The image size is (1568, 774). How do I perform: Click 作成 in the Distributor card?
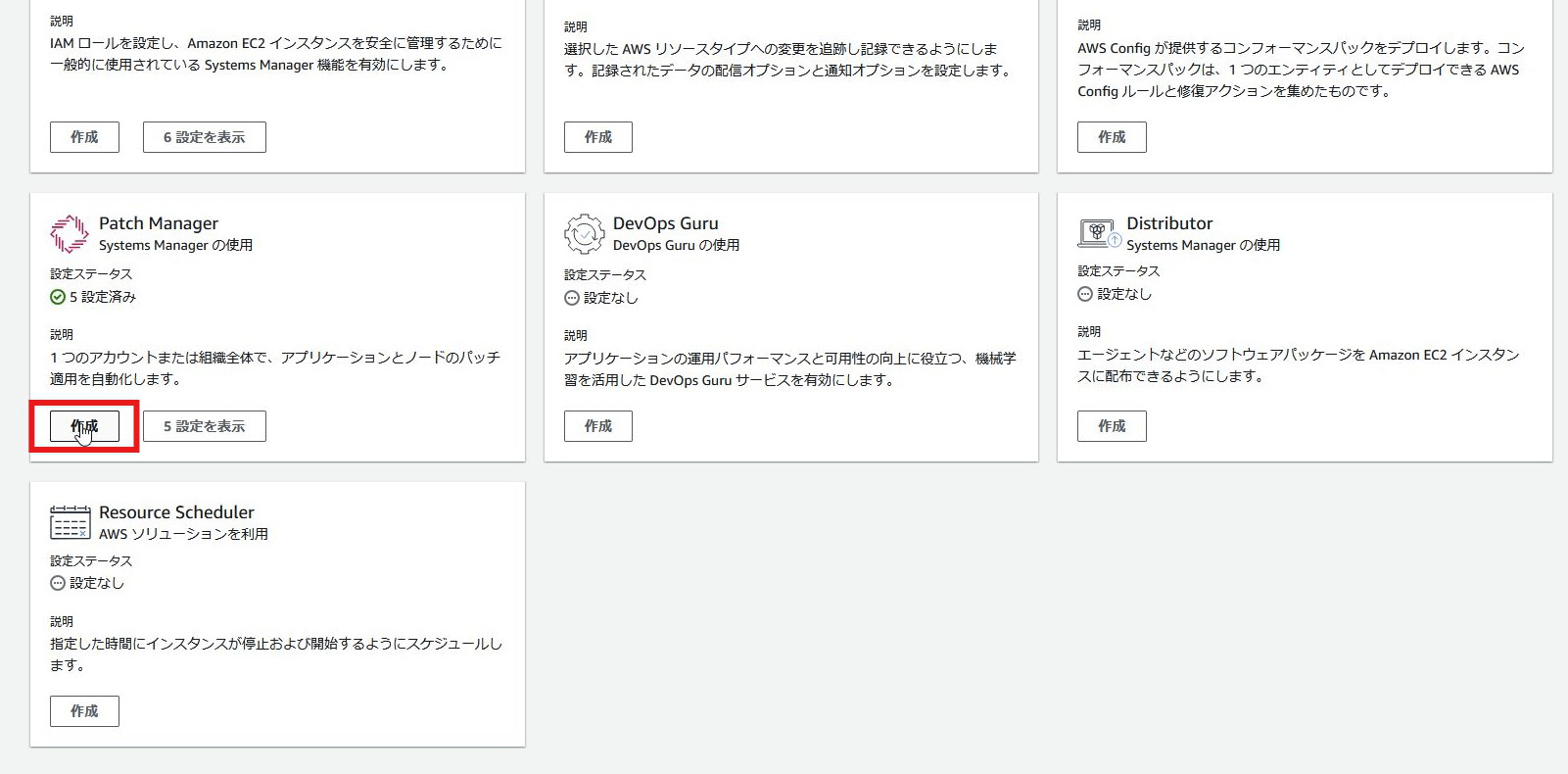pyautogui.click(x=1112, y=426)
